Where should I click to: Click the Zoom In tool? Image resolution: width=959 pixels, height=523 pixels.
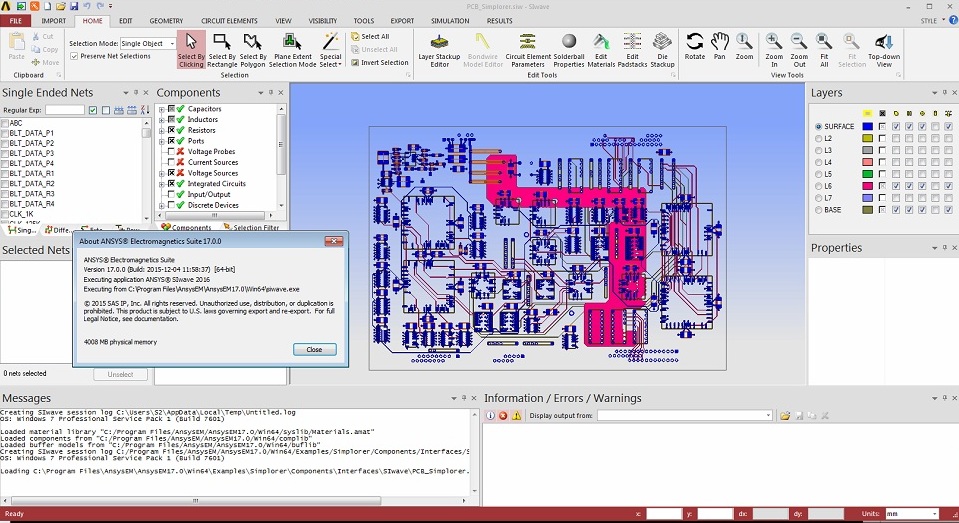tap(774, 50)
